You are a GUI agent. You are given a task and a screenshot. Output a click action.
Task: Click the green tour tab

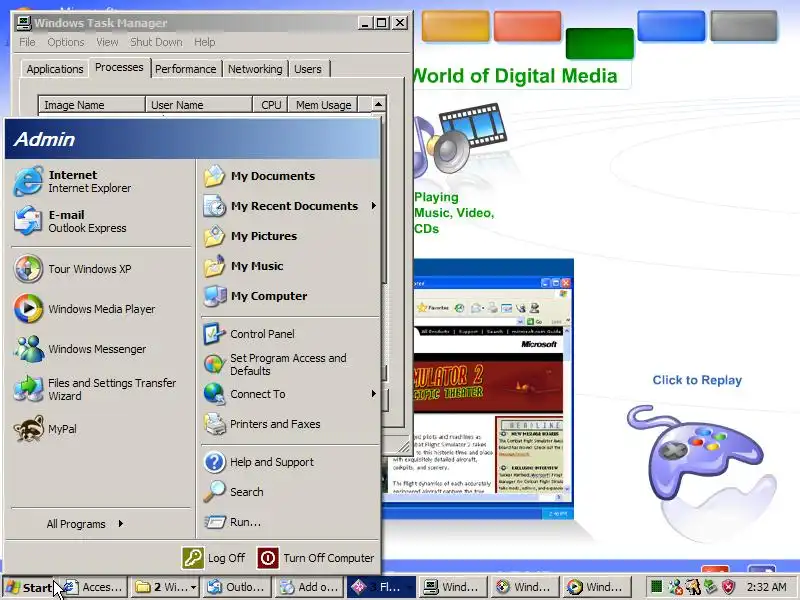[599, 44]
